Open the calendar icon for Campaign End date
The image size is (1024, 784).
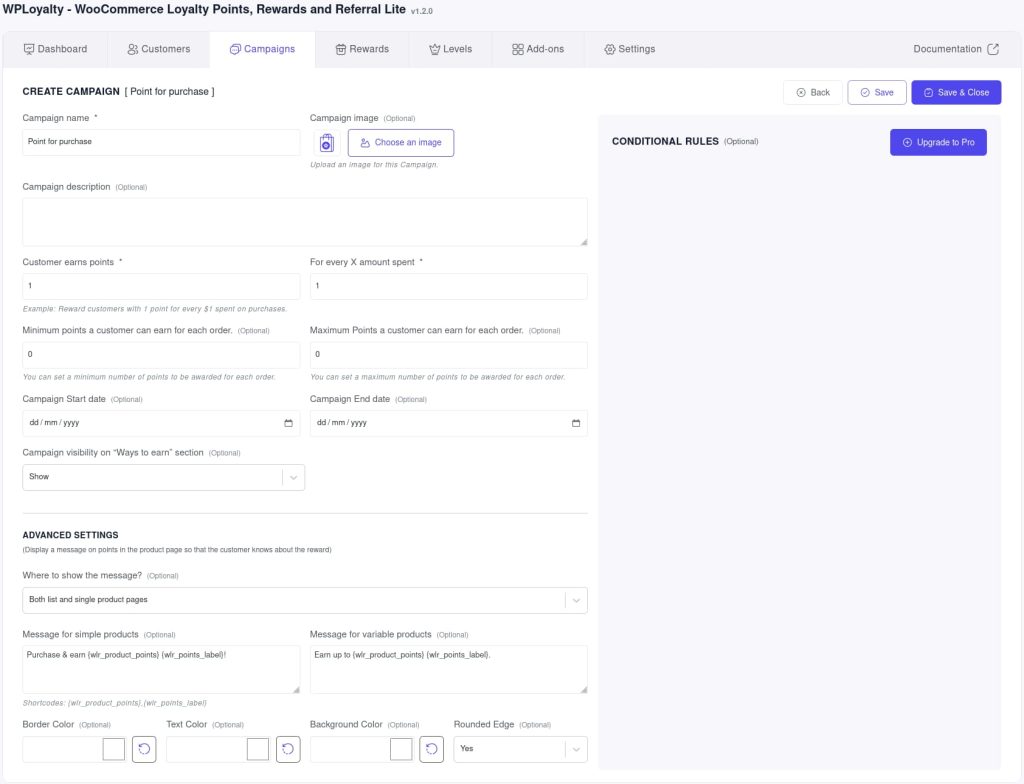[x=575, y=423]
